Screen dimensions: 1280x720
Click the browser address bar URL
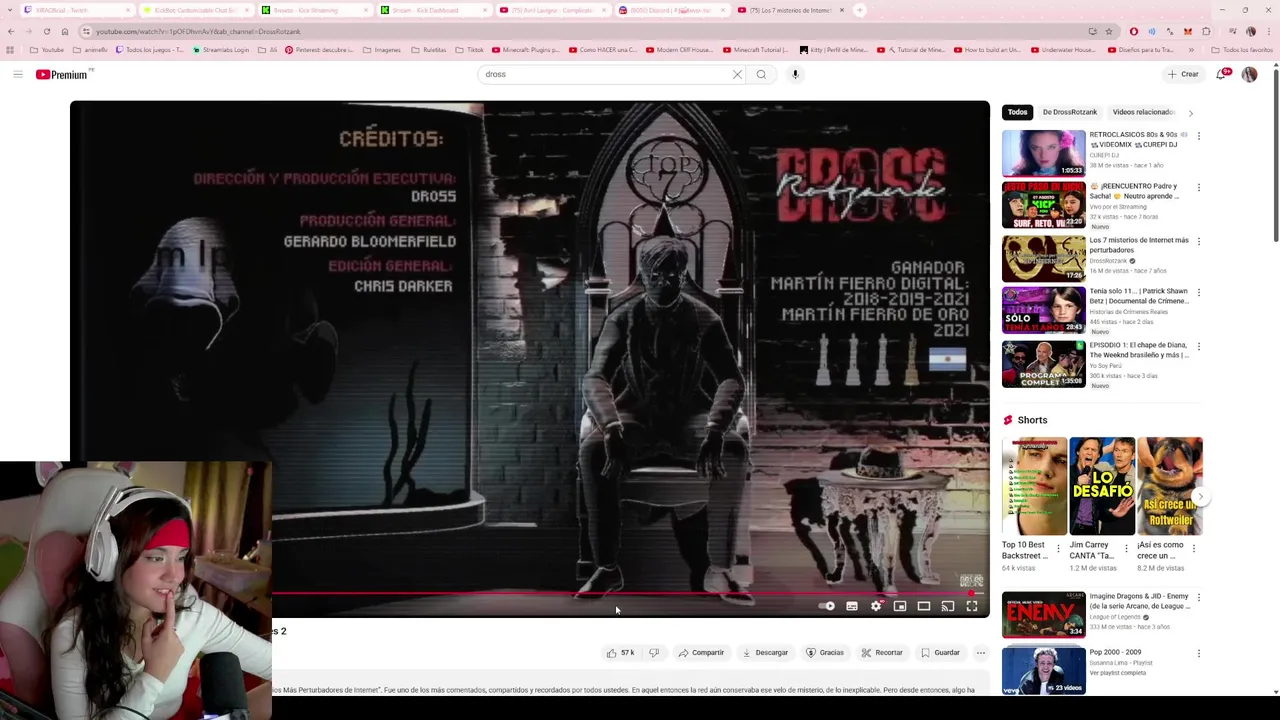[x=198, y=31]
